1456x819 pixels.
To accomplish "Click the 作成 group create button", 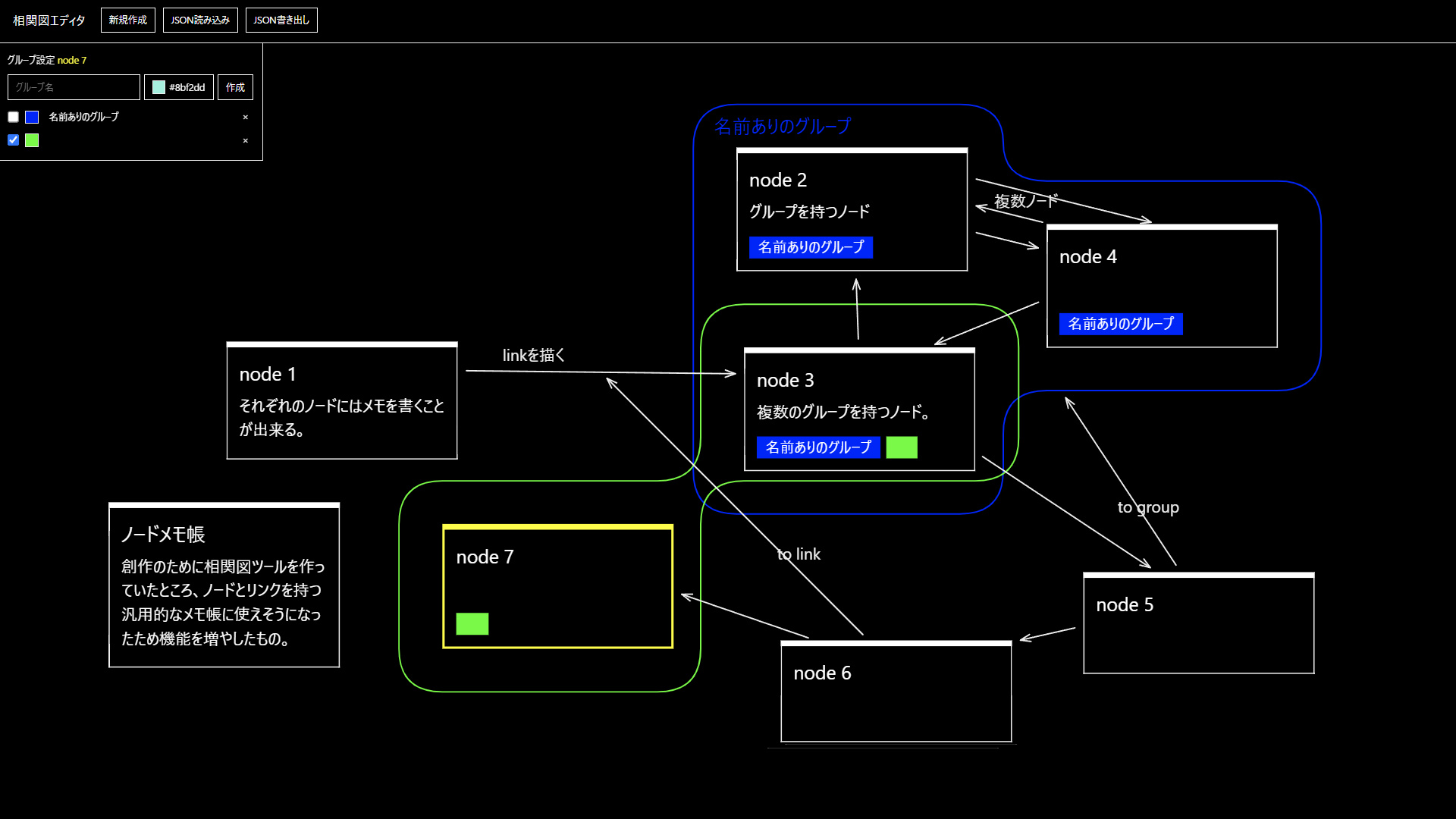I will click(235, 87).
